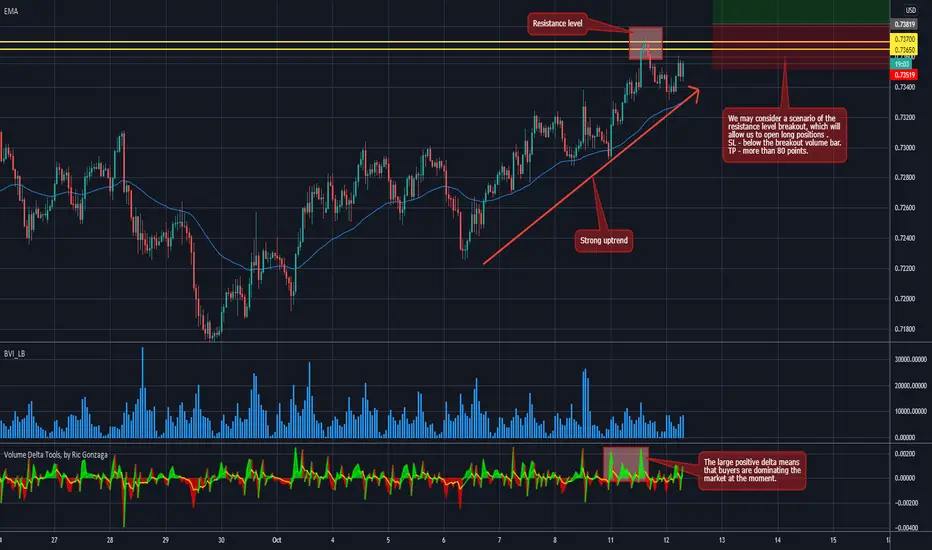Screen dimensions: 932x550
Task: Click date 4 on the time axis
Action: click(332, 540)
